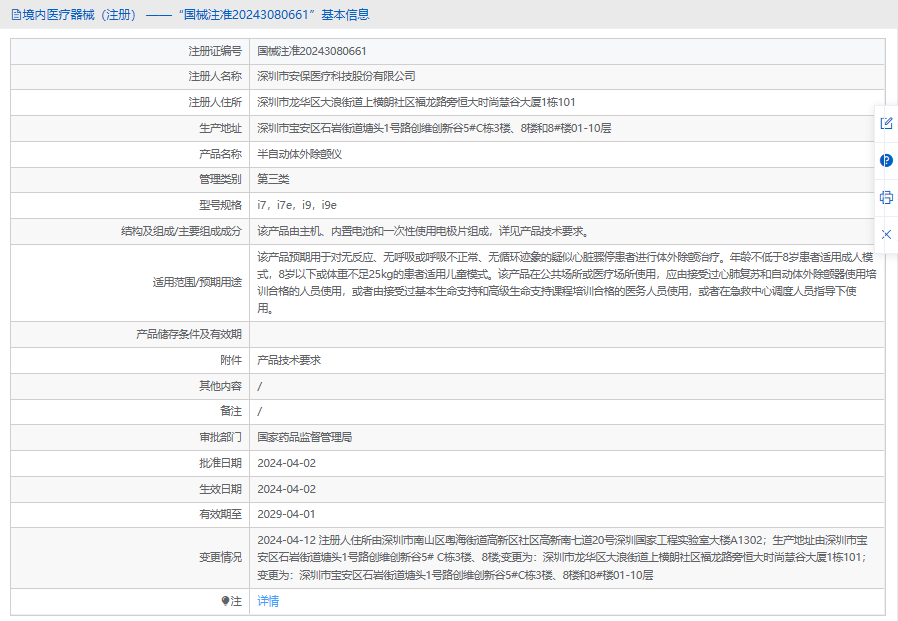The height and width of the screenshot is (621, 898).
Task: Click the lightbulb icon beside 注 label
Action: click(225, 601)
